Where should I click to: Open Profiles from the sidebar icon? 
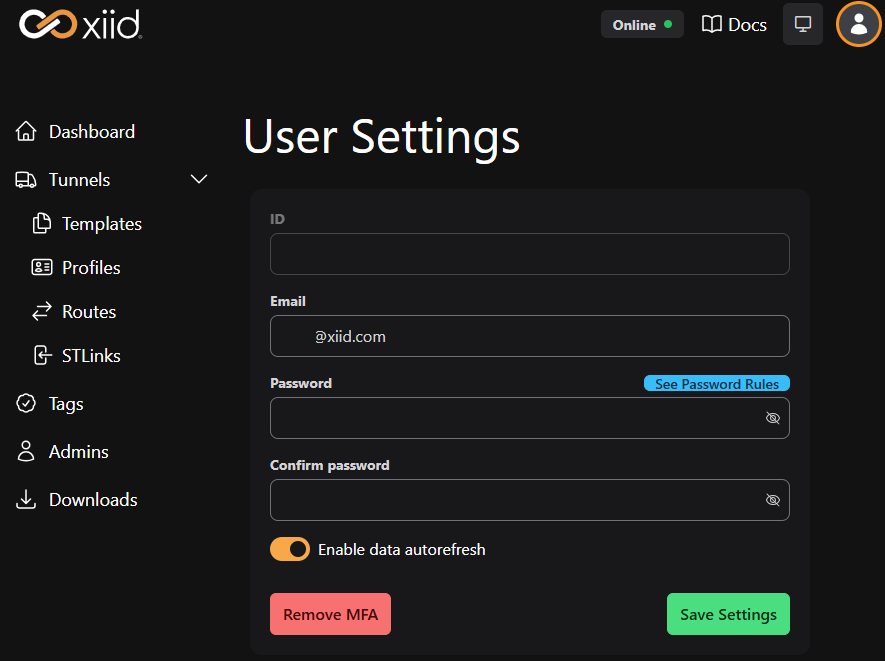tap(39, 267)
